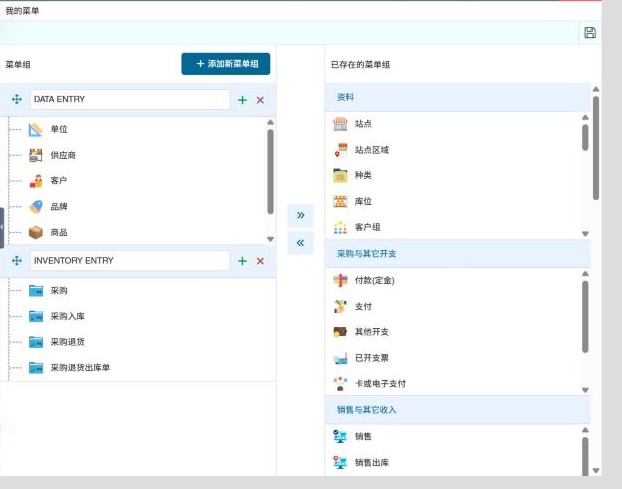This screenshot has width=622, height=489.
Task: Click the collapsed side panel handle at left edge
Action: point(2,228)
